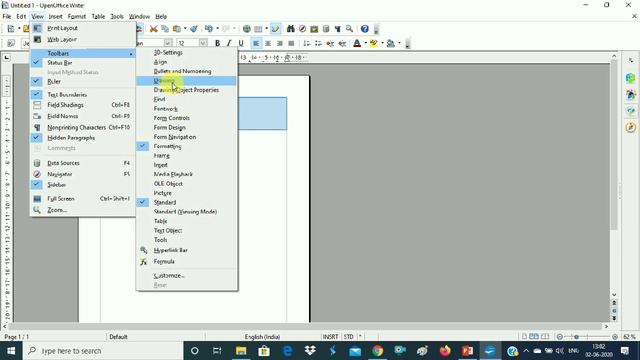The width and height of the screenshot is (640, 360).
Task: Toggle bulleted list icon
Action: (318, 43)
